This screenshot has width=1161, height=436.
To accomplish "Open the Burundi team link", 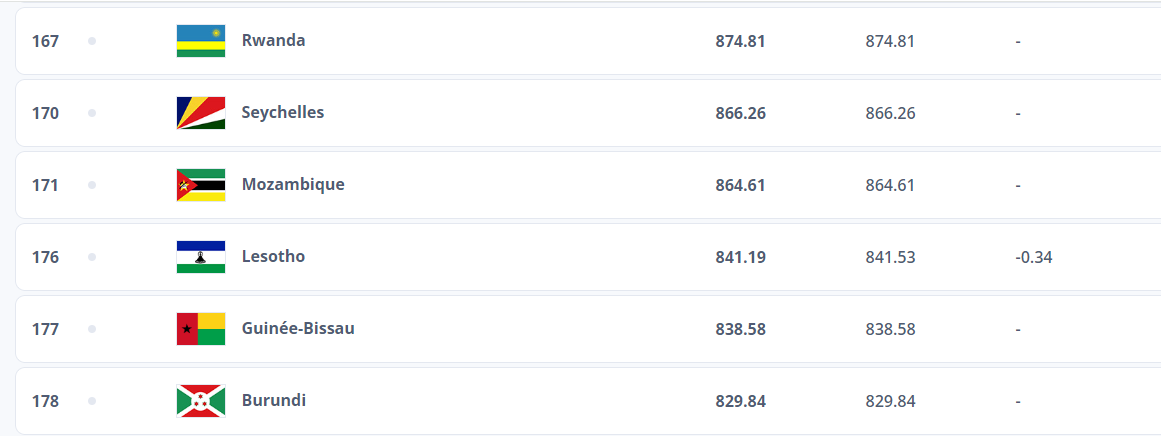I will click(x=273, y=401).
